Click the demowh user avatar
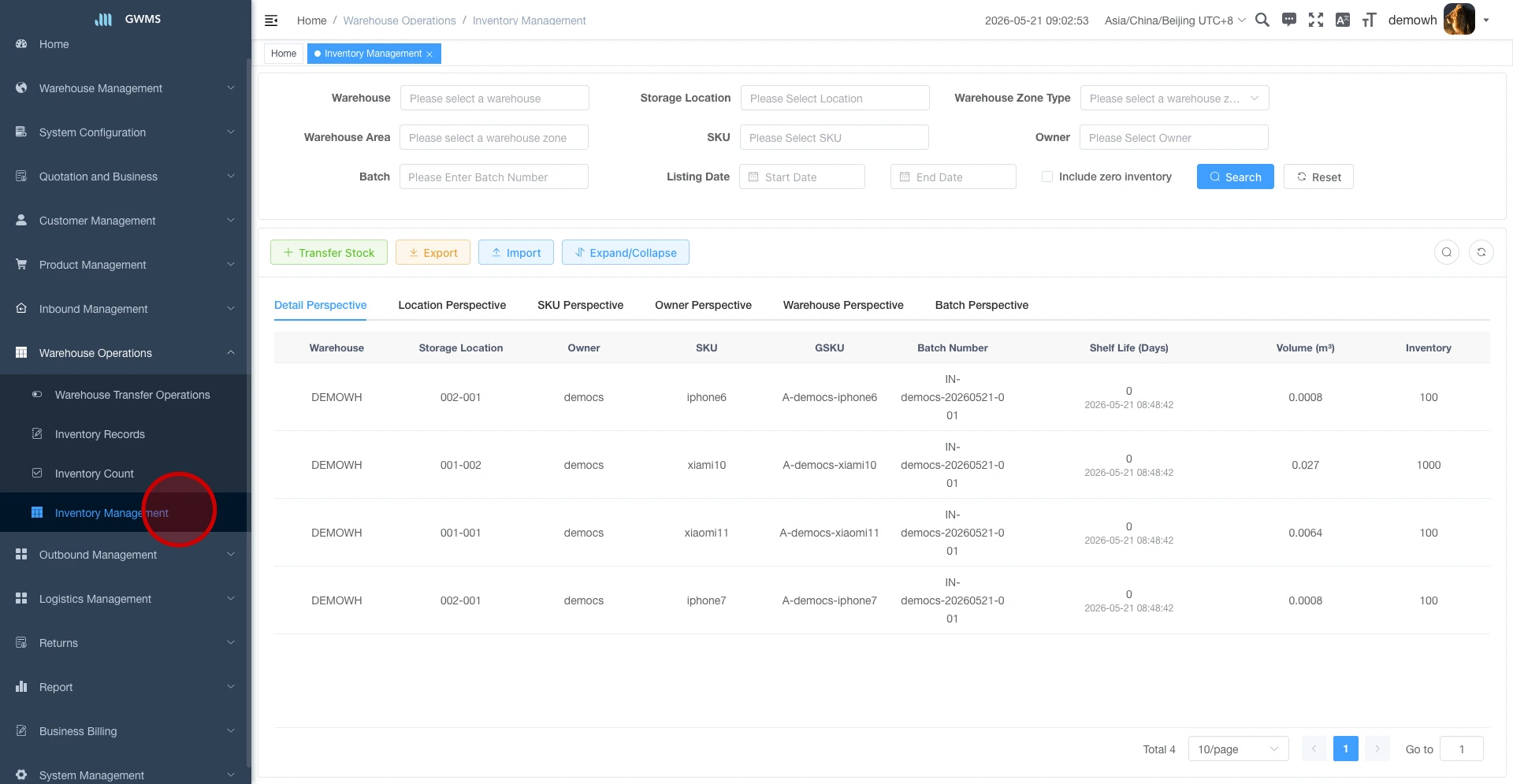Screen dimensions: 1513x784 (1459, 20)
